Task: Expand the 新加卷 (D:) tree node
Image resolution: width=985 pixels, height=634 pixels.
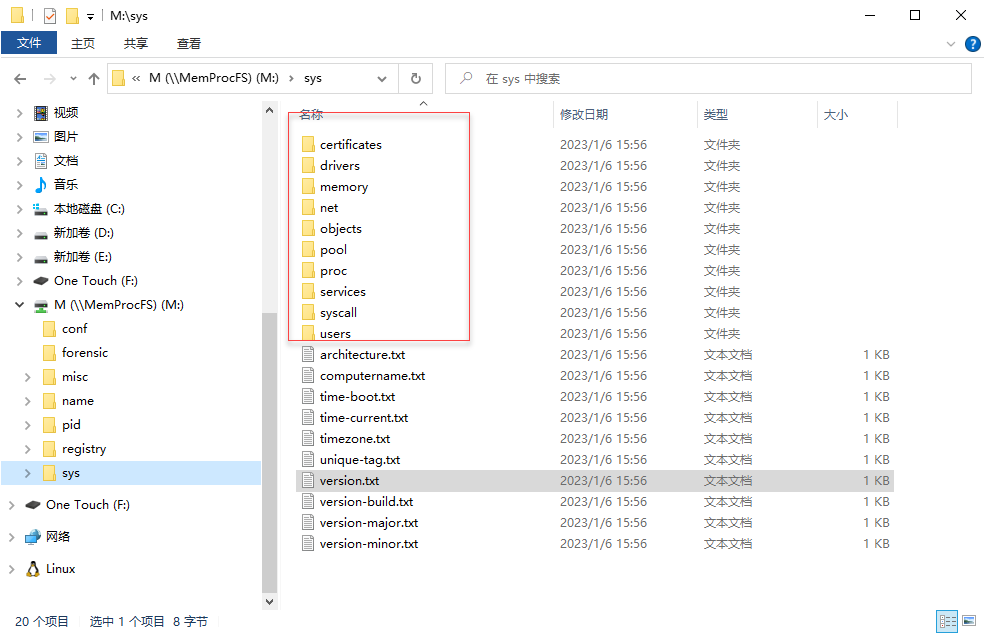Action: coord(19,233)
